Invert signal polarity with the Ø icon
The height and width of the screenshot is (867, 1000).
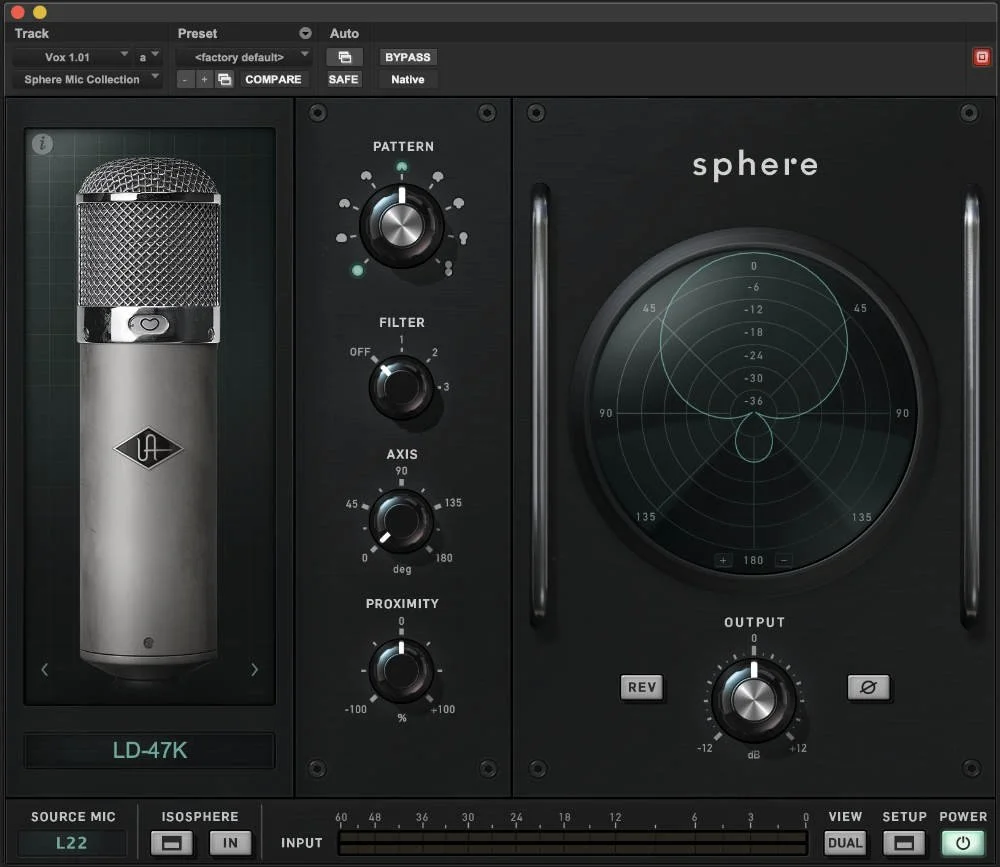(868, 688)
